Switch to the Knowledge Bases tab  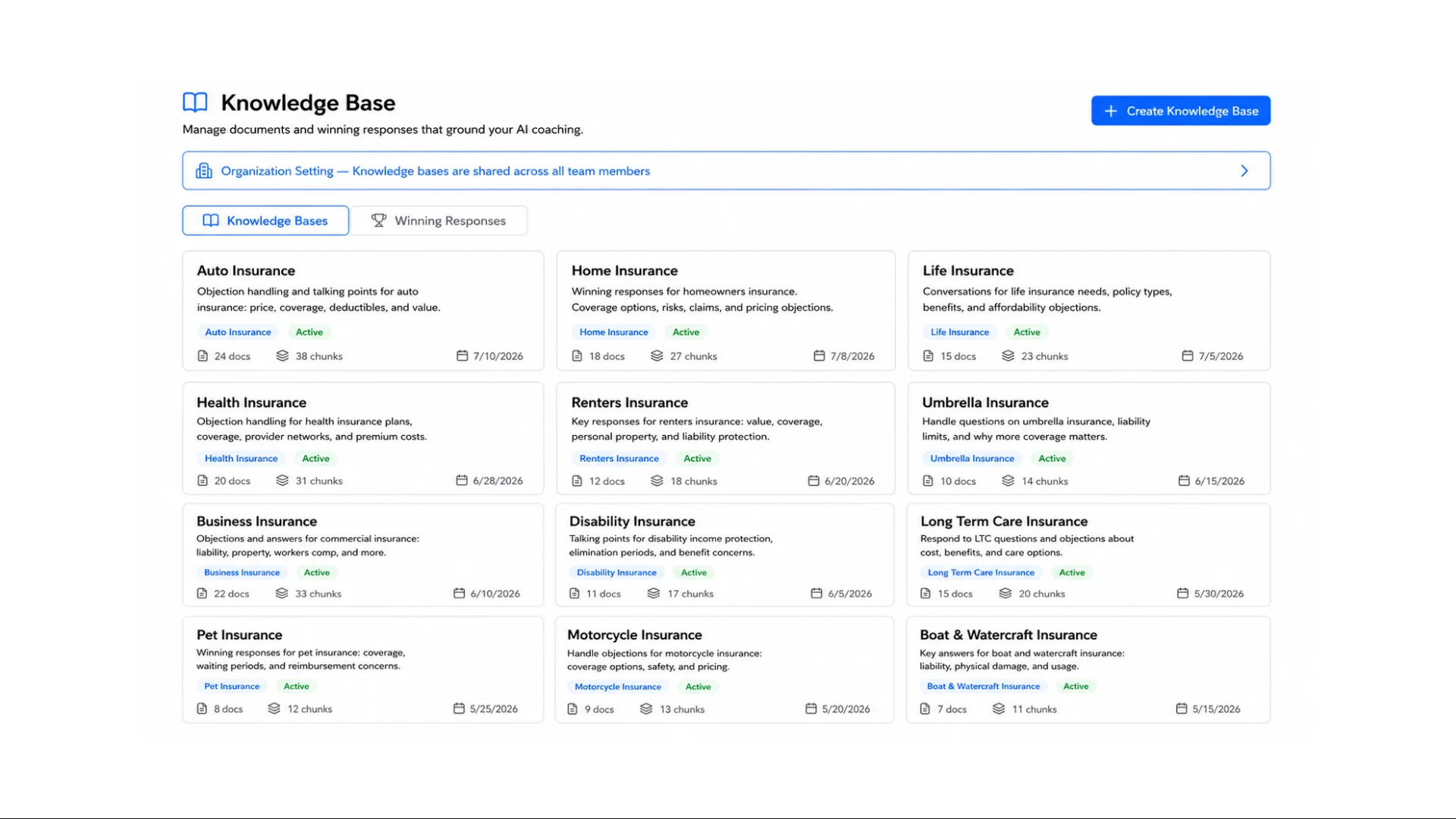click(265, 221)
